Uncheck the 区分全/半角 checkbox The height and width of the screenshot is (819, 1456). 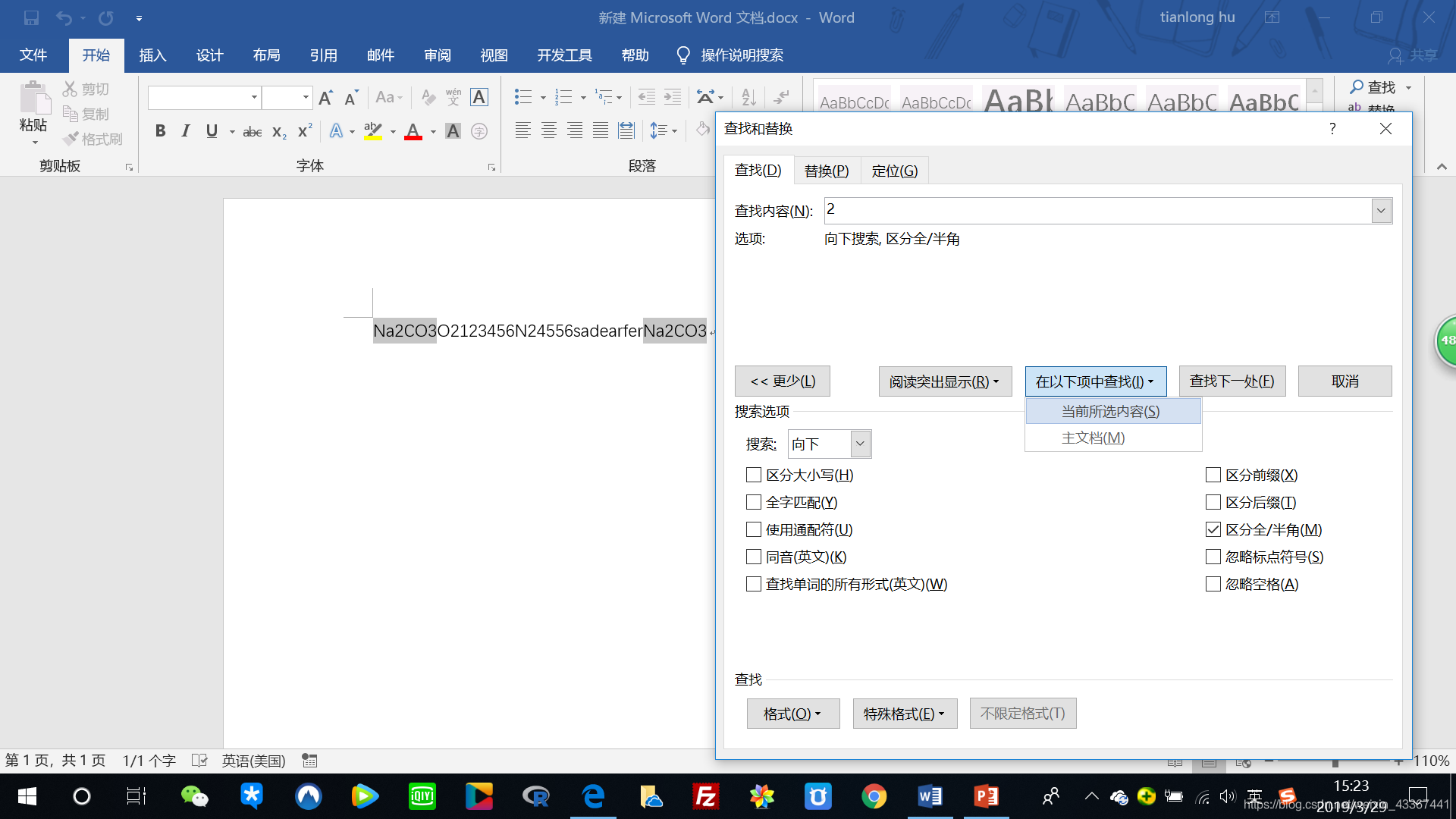[x=1213, y=530]
